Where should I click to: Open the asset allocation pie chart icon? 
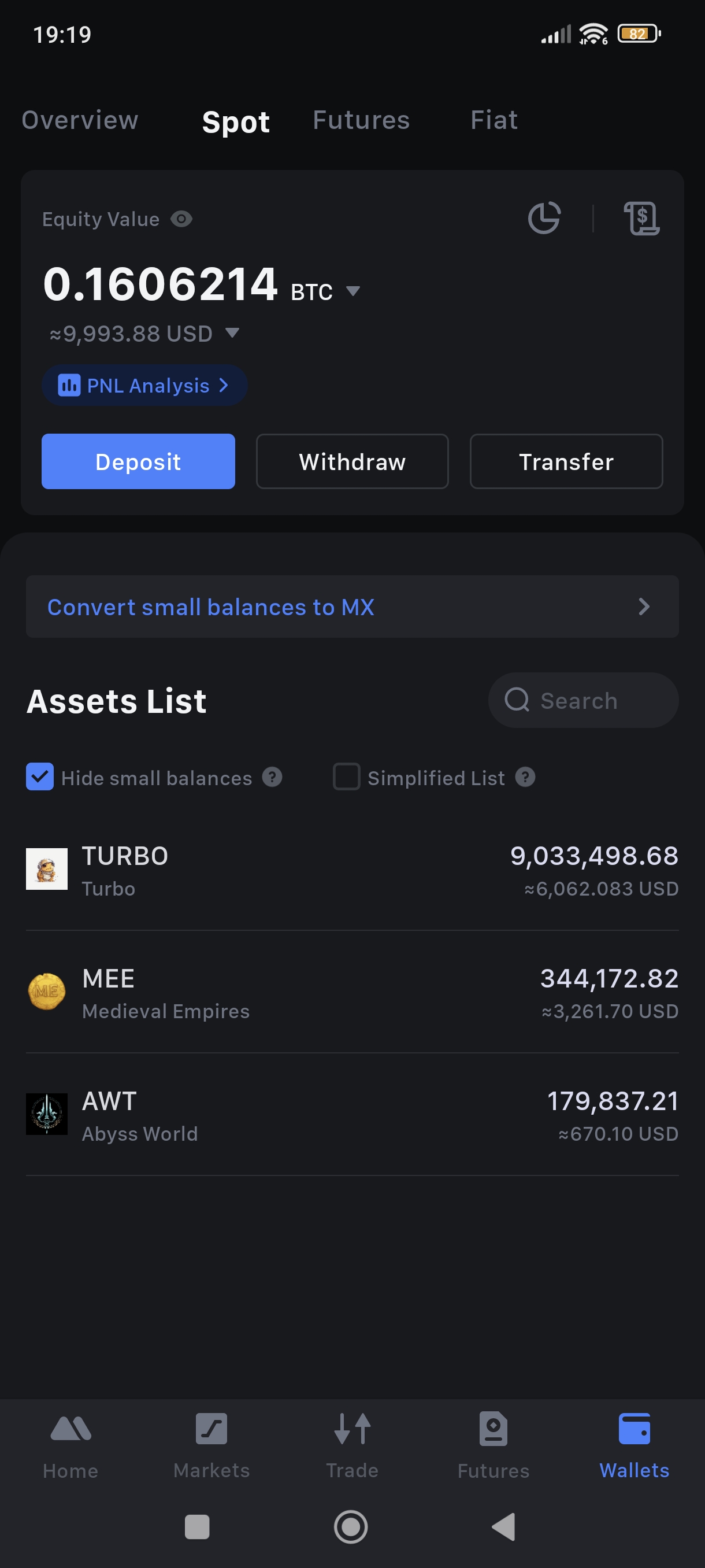pos(544,218)
